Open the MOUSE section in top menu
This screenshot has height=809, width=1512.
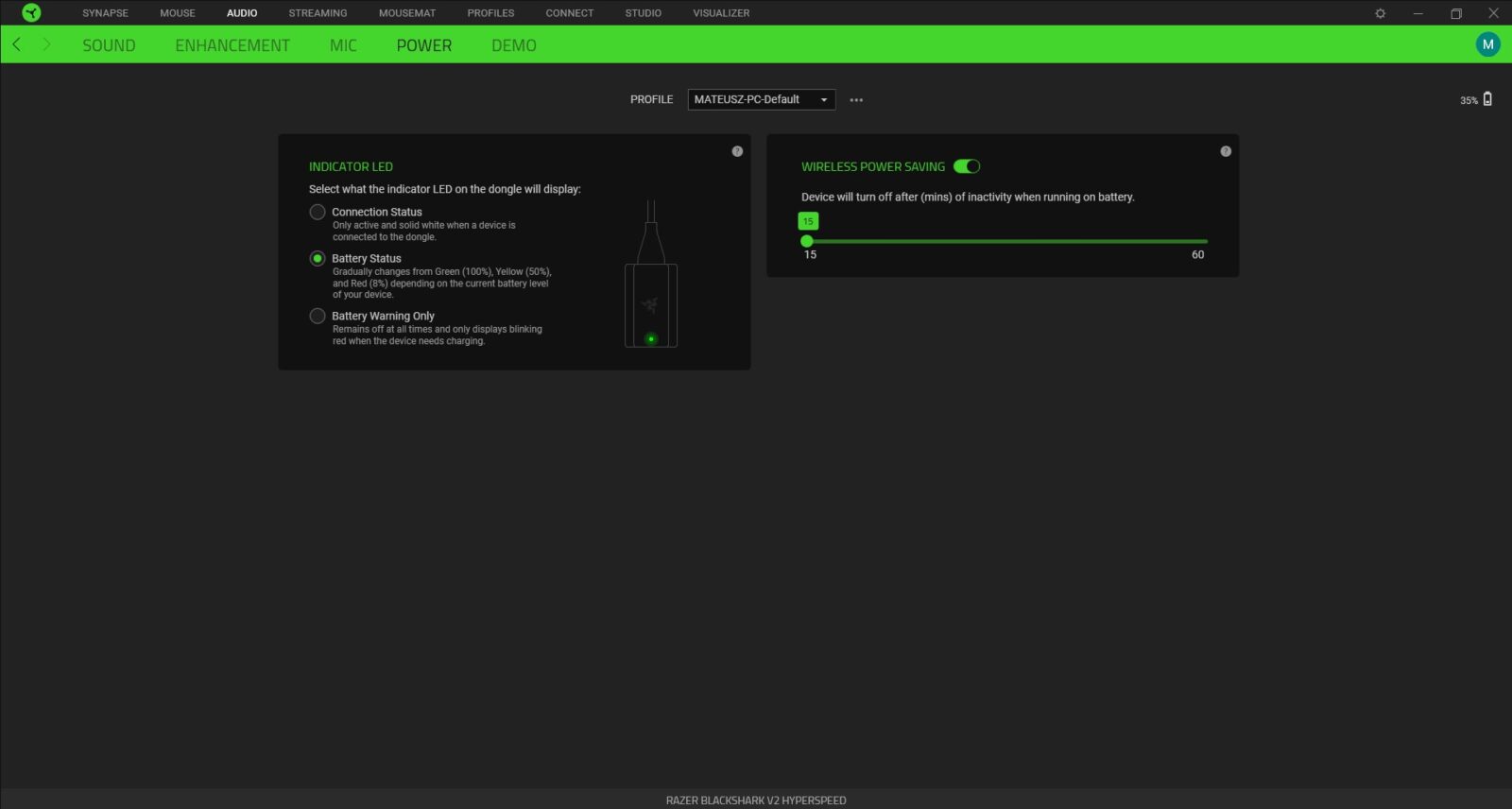[x=178, y=13]
